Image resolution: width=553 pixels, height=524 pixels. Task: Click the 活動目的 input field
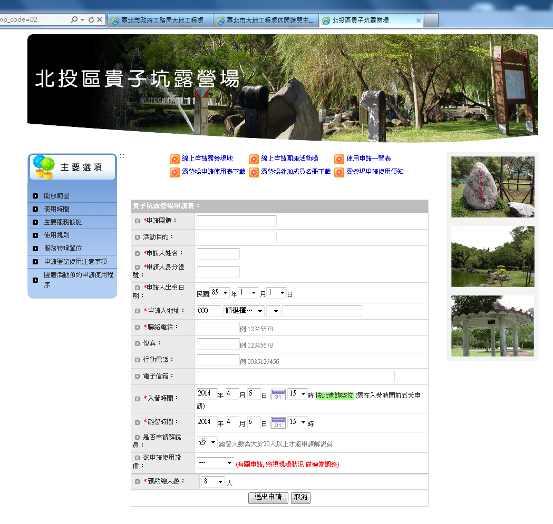pos(237,237)
